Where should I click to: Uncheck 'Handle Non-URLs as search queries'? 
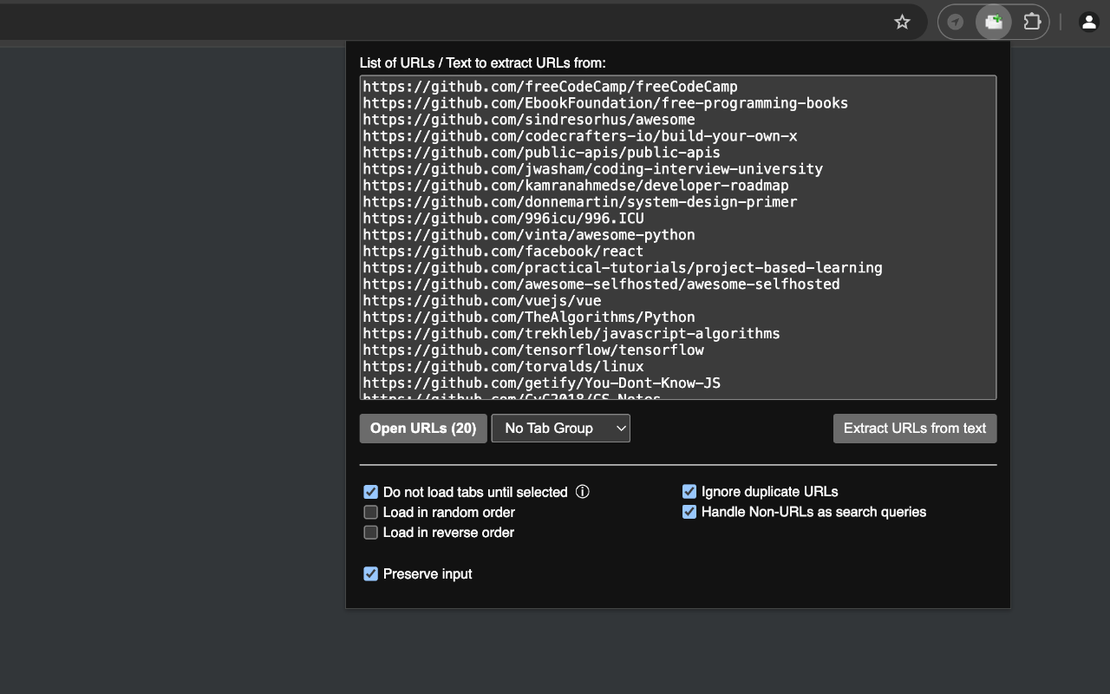(688, 510)
